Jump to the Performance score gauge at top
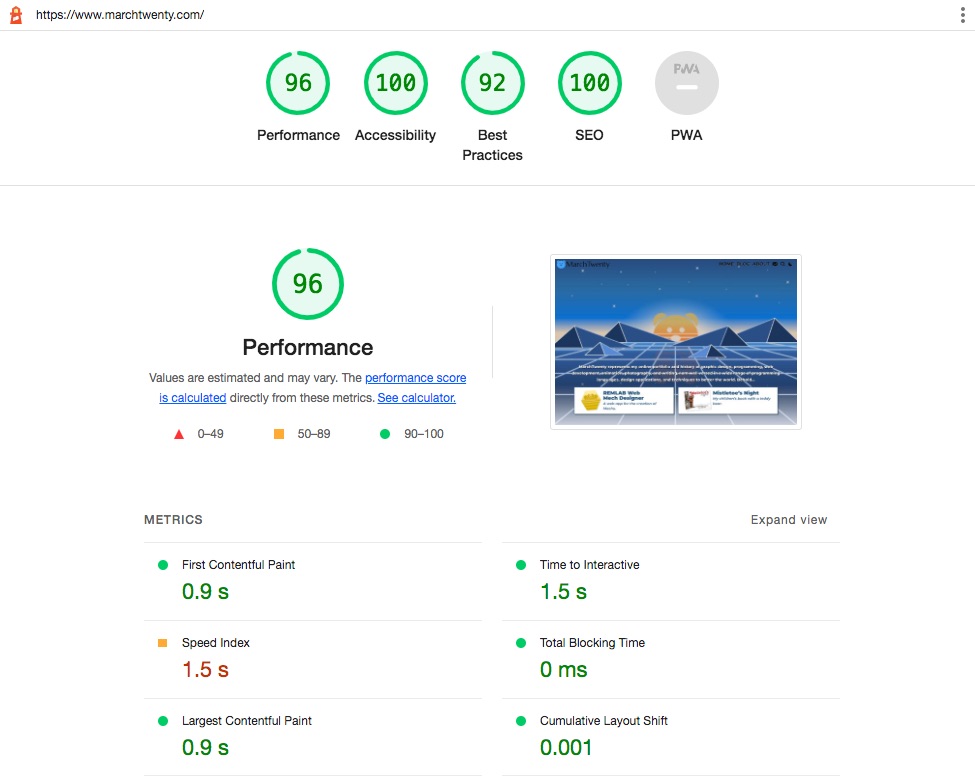 (x=298, y=83)
